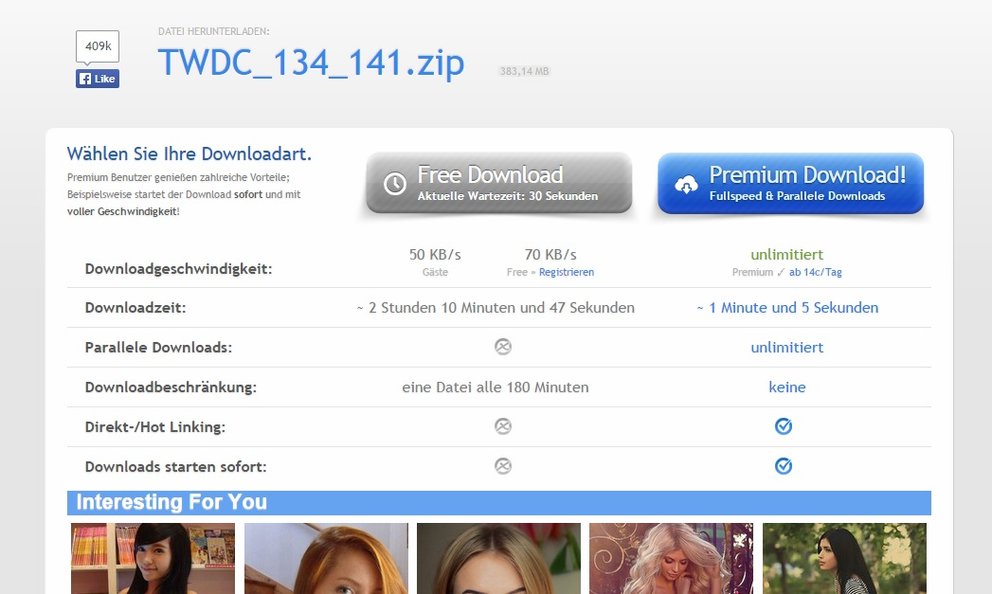Open the fourth thumbnail with curly blonde hair
The width and height of the screenshot is (992, 594).
(x=671, y=559)
